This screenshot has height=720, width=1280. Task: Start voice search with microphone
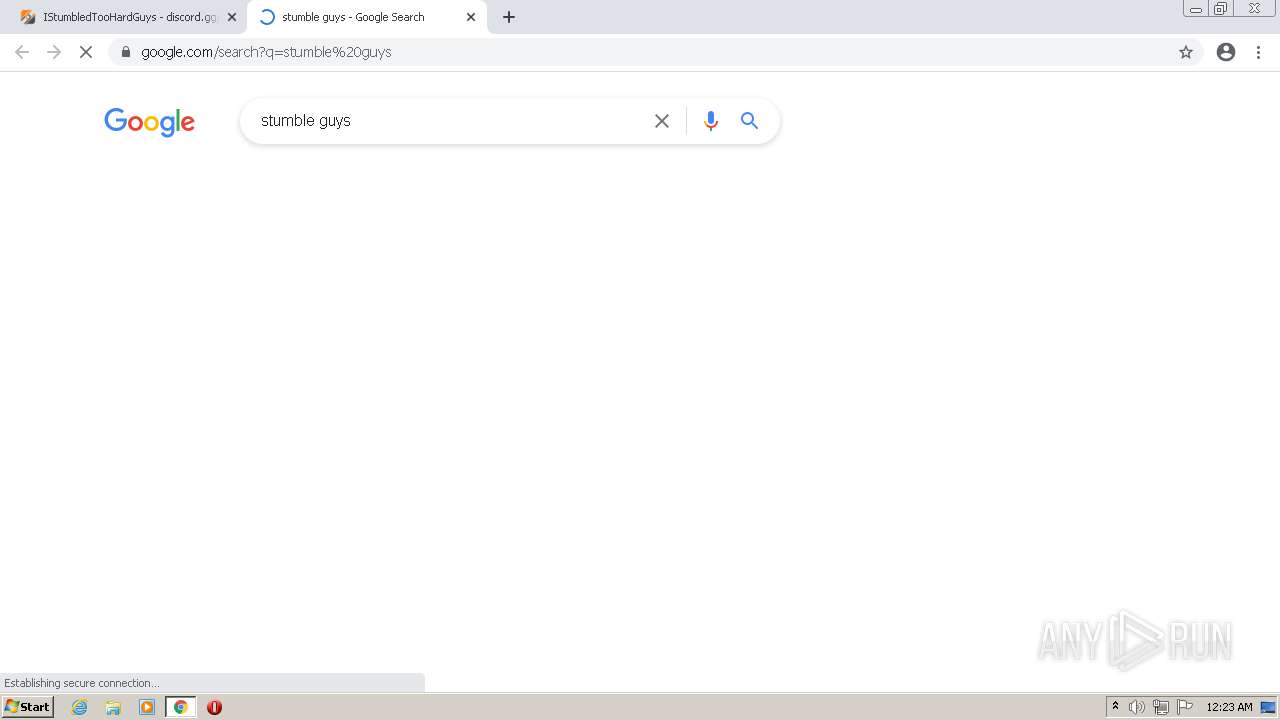click(711, 121)
